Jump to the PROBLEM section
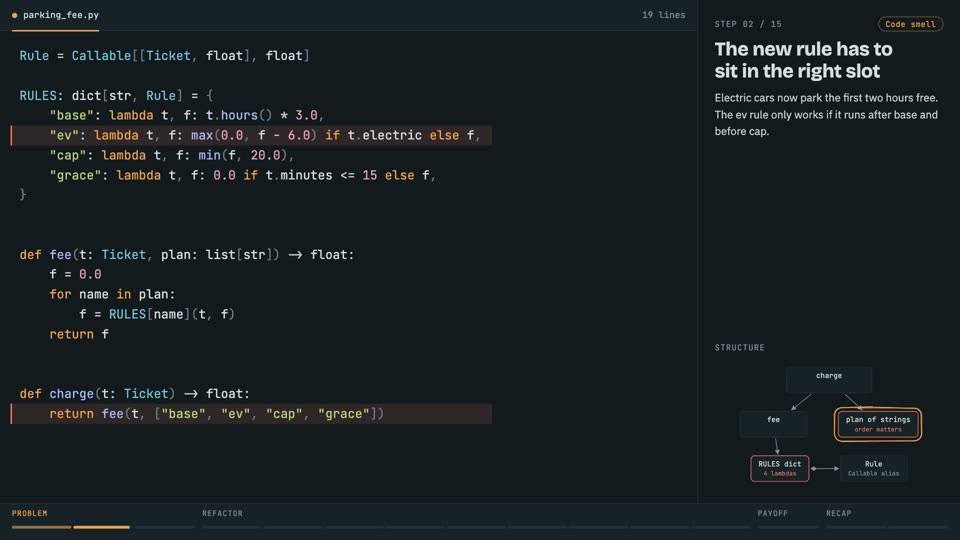Image resolution: width=960 pixels, height=540 pixels. tap(29, 513)
